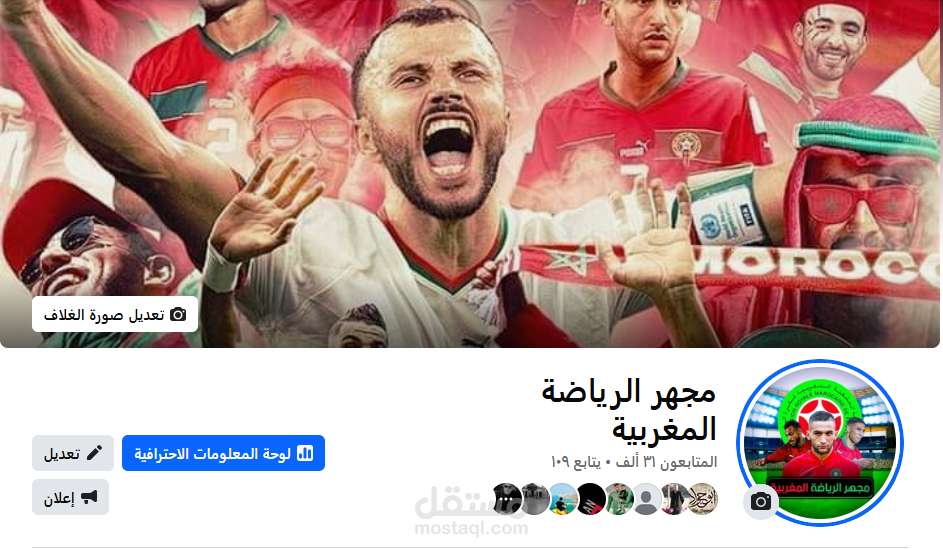Click the تعديل (edit) button text
The image size is (943, 549).
62,453
